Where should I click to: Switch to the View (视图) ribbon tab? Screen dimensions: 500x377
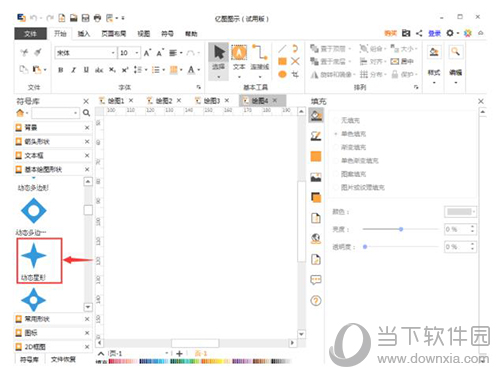click(x=144, y=33)
